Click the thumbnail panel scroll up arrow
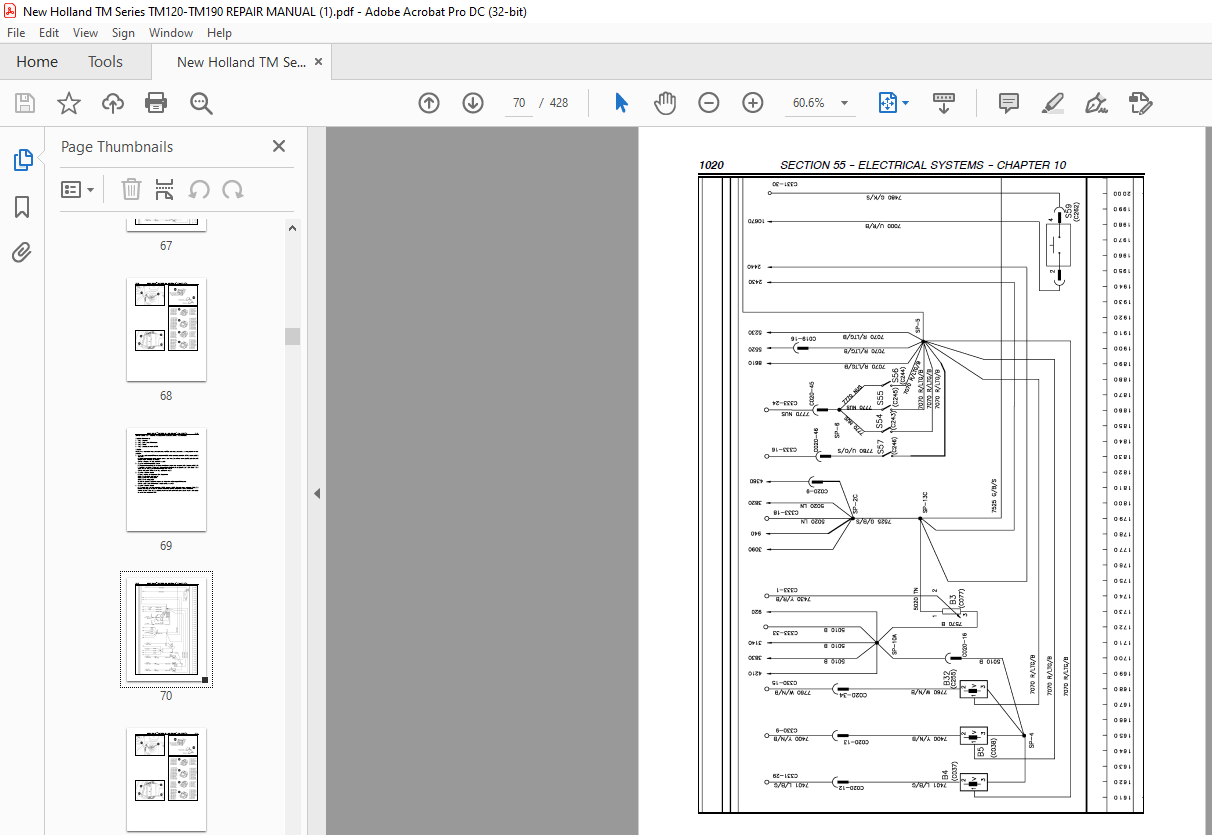Image resolution: width=1212 pixels, height=835 pixels. pos(293,228)
